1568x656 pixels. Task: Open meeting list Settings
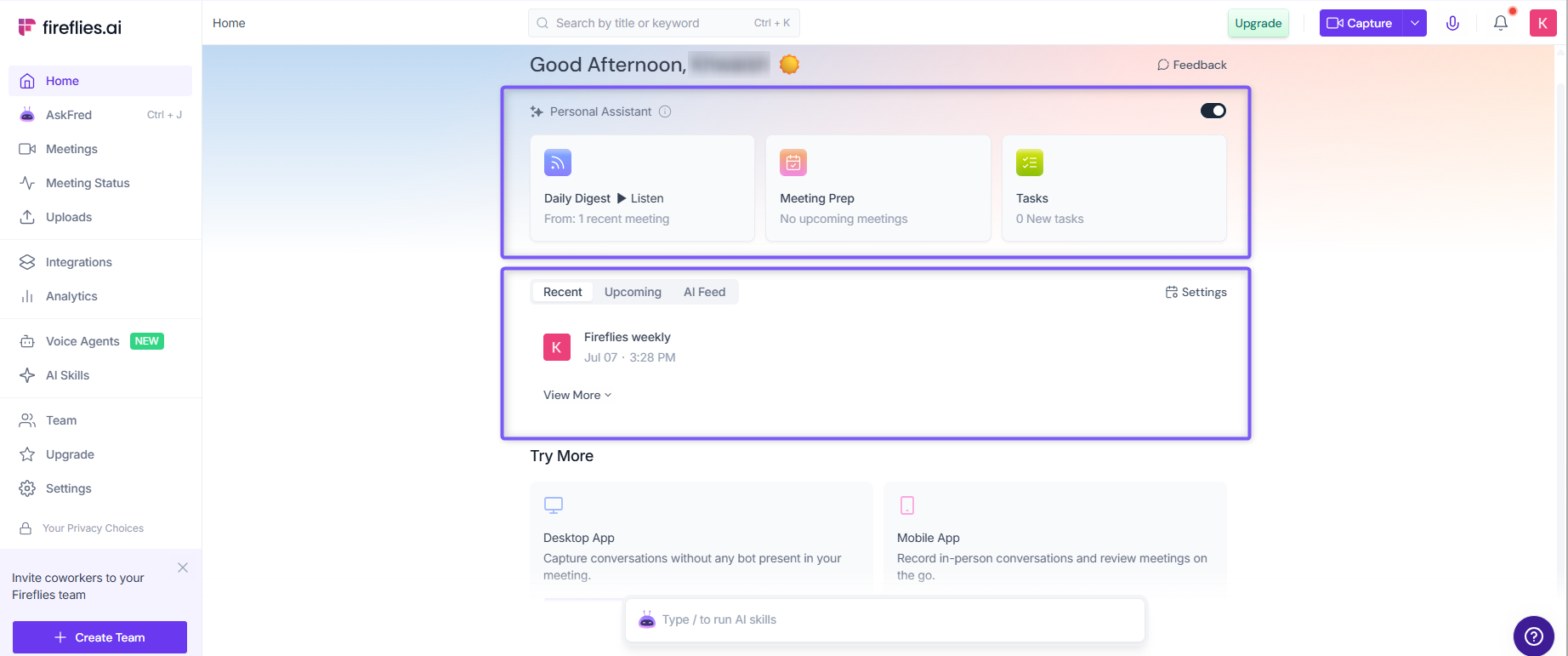(x=1196, y=292)
